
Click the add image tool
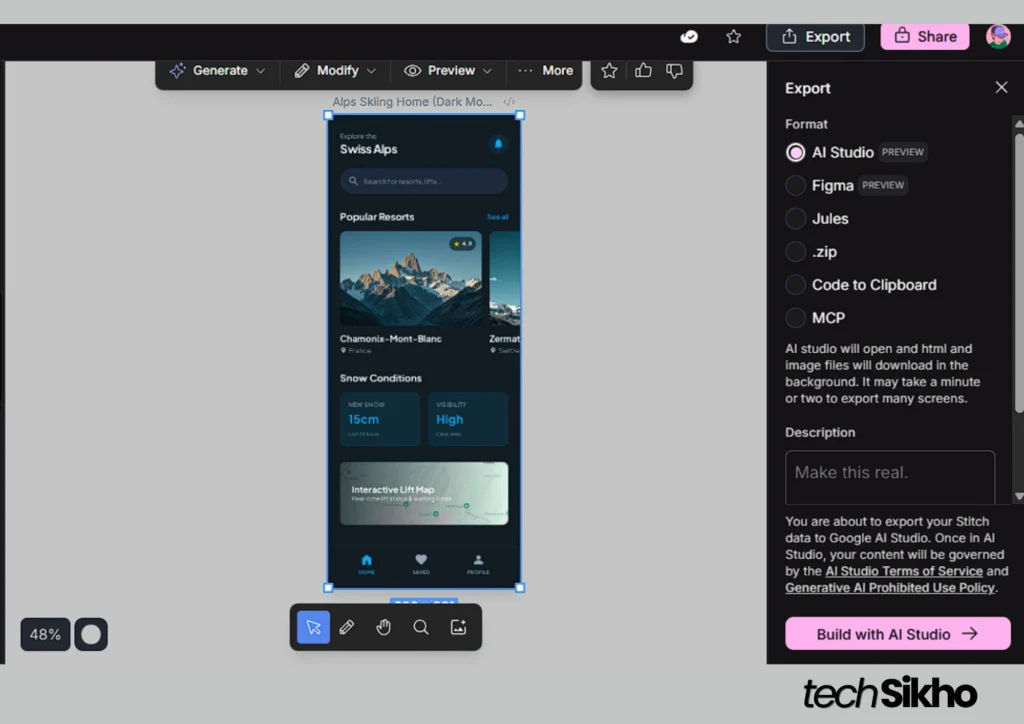(x=458, y=627)
